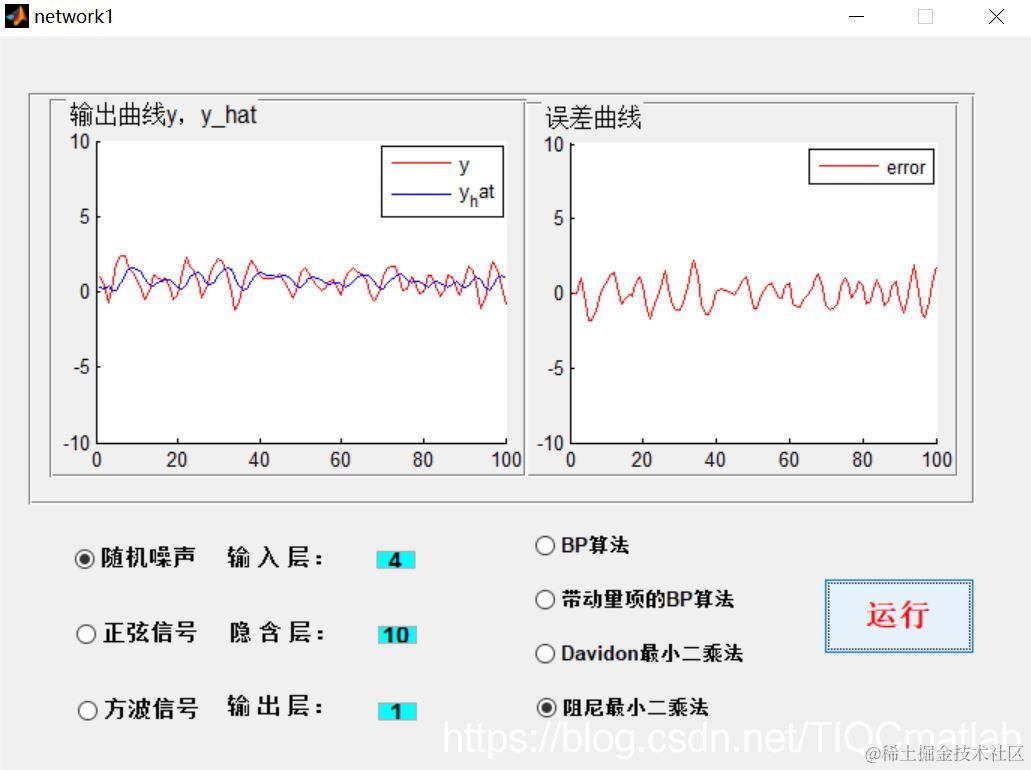This screenshot has height=770, width=1031.
Task: Click the 输入层 value field showing 4
Action: pyautogui.click(x=396, y=560)
